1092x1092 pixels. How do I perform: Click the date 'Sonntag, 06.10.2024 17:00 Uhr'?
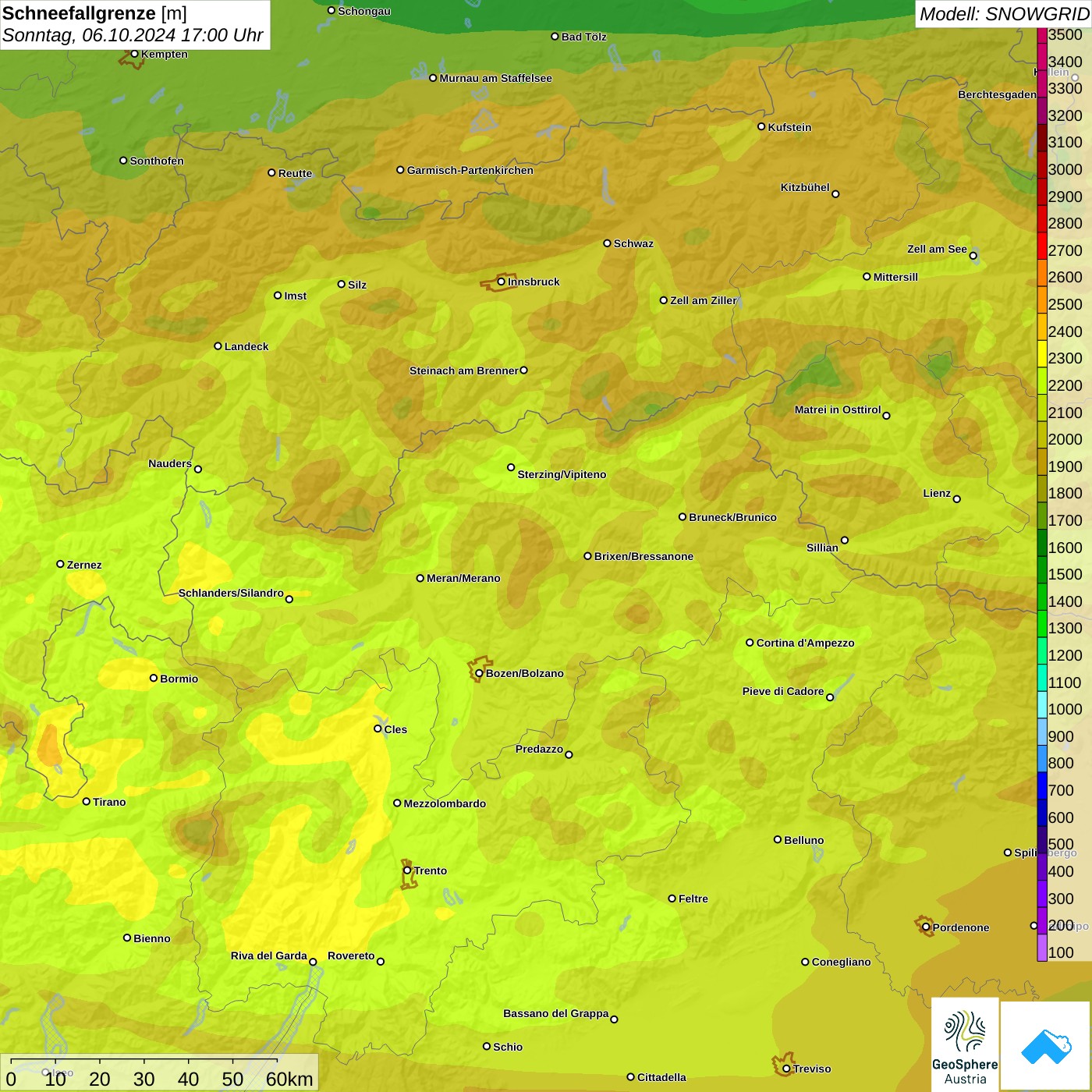(x=133, y=35)
